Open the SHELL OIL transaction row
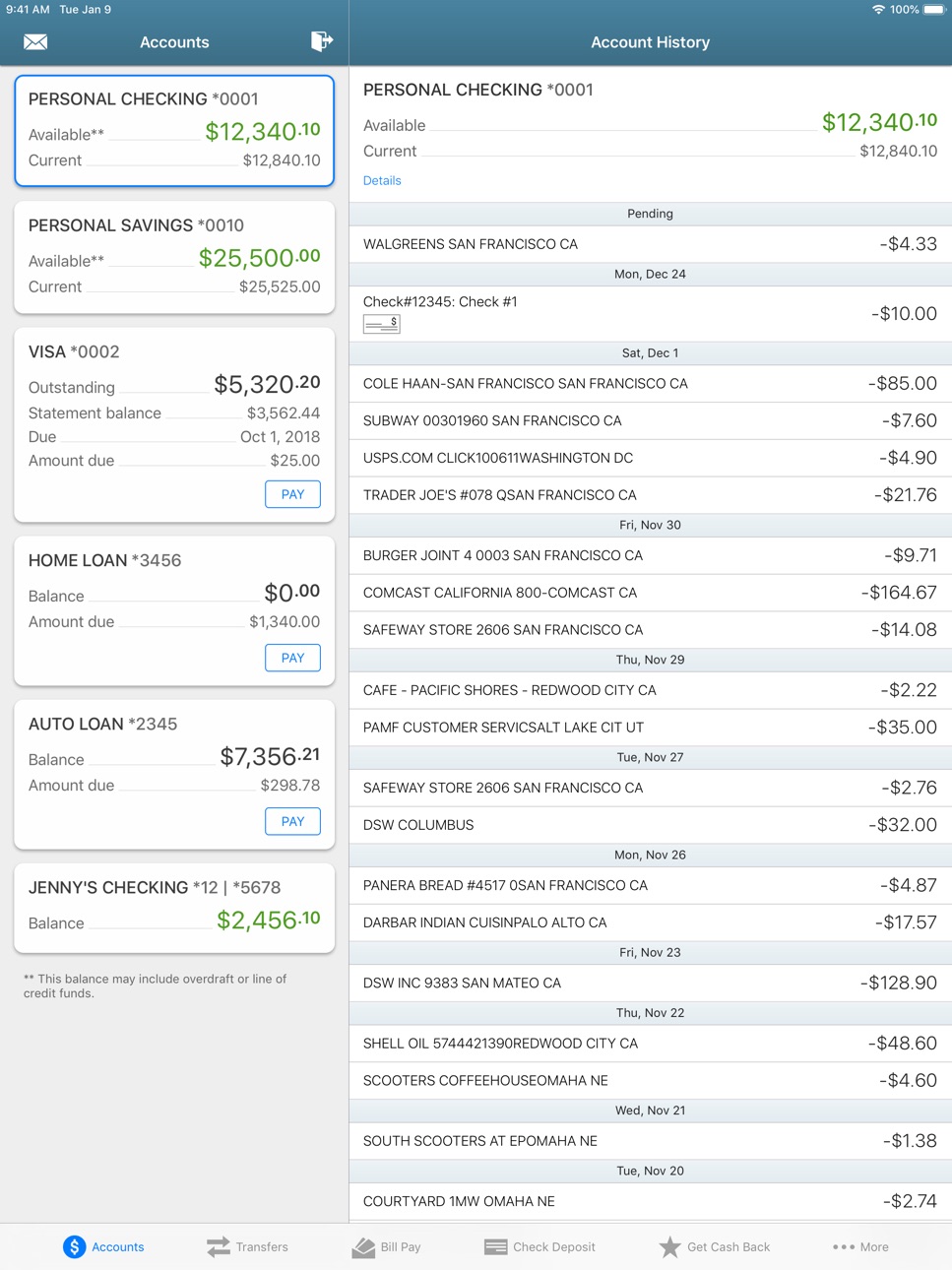The width and height of the screenshot is (952, 1270). click(650, 1044)
